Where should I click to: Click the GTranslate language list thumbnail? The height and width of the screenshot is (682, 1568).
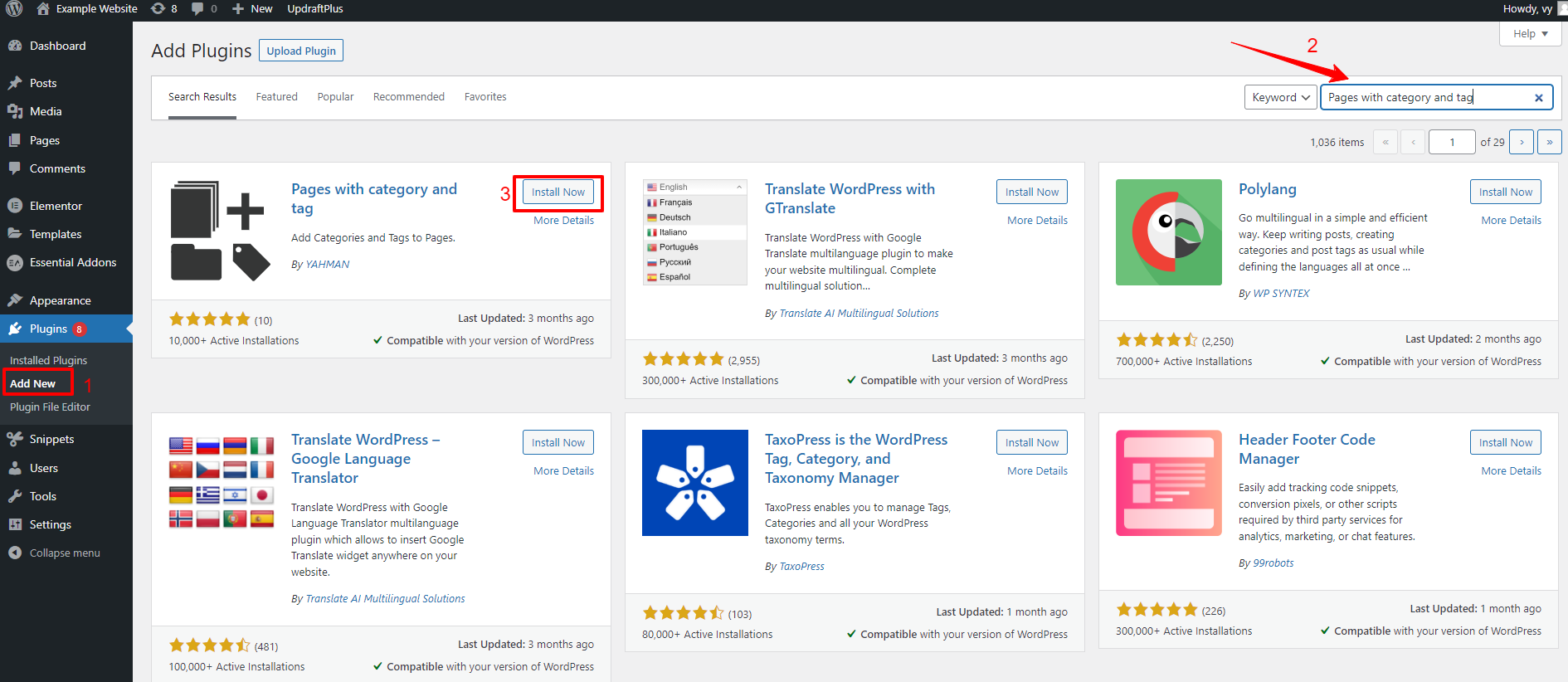click(695, 232)
